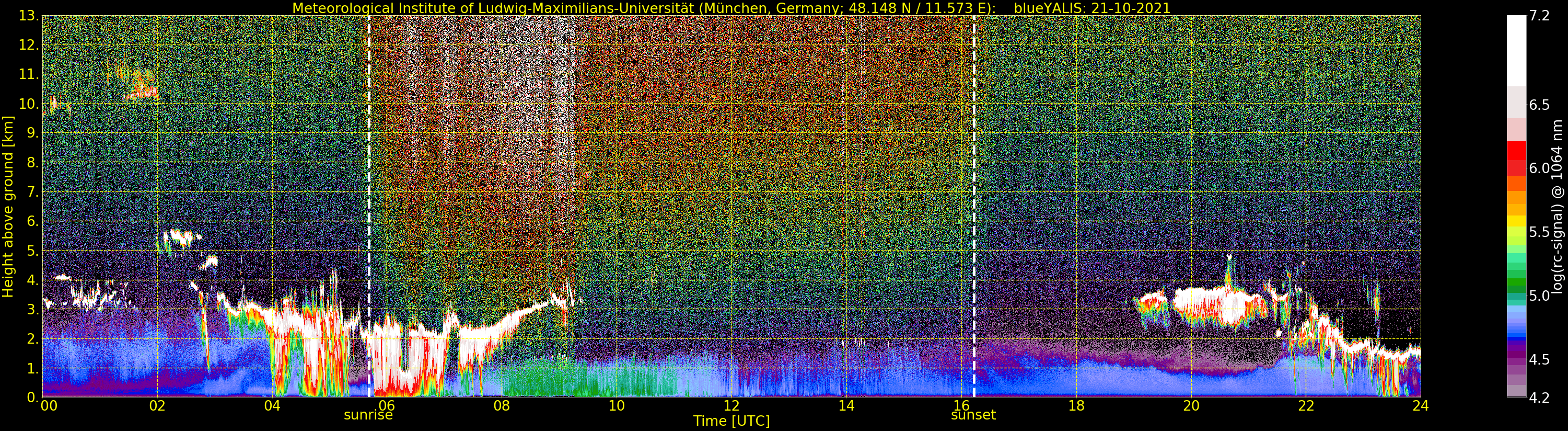Click the 24 tick on the time axis

(1421, 406)
